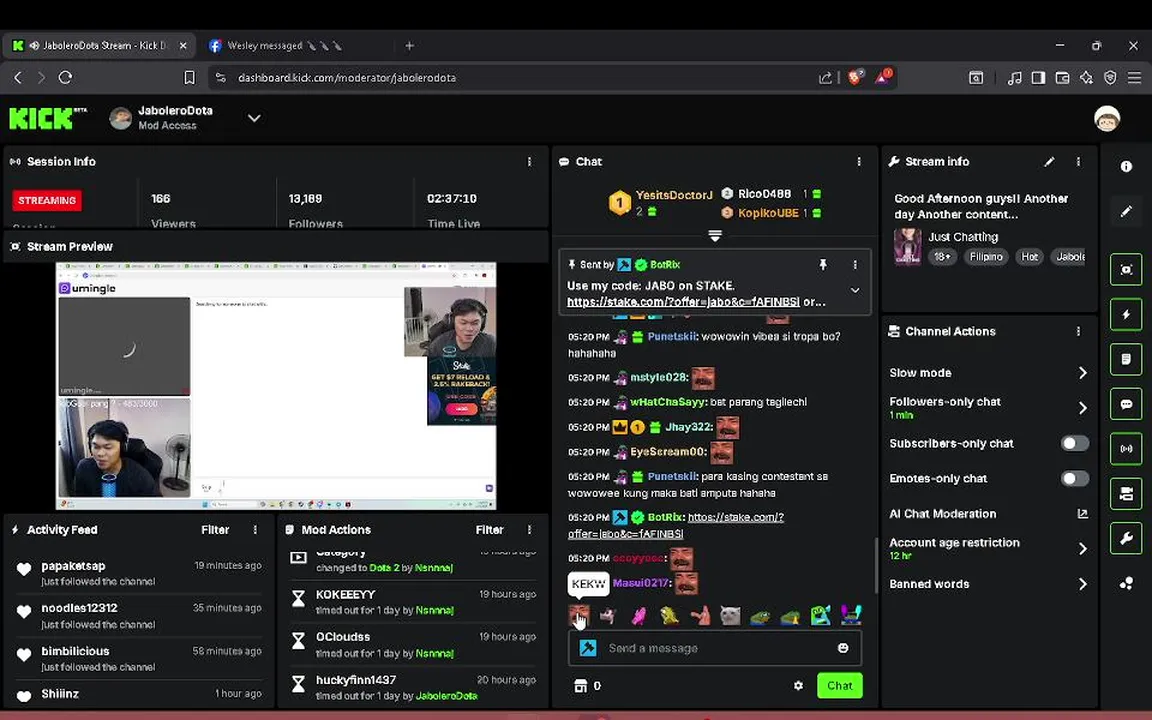Screen dimensions: 1152x720
Task: Click the wrench sidebar icon
Action: (x=1126, y=539)
